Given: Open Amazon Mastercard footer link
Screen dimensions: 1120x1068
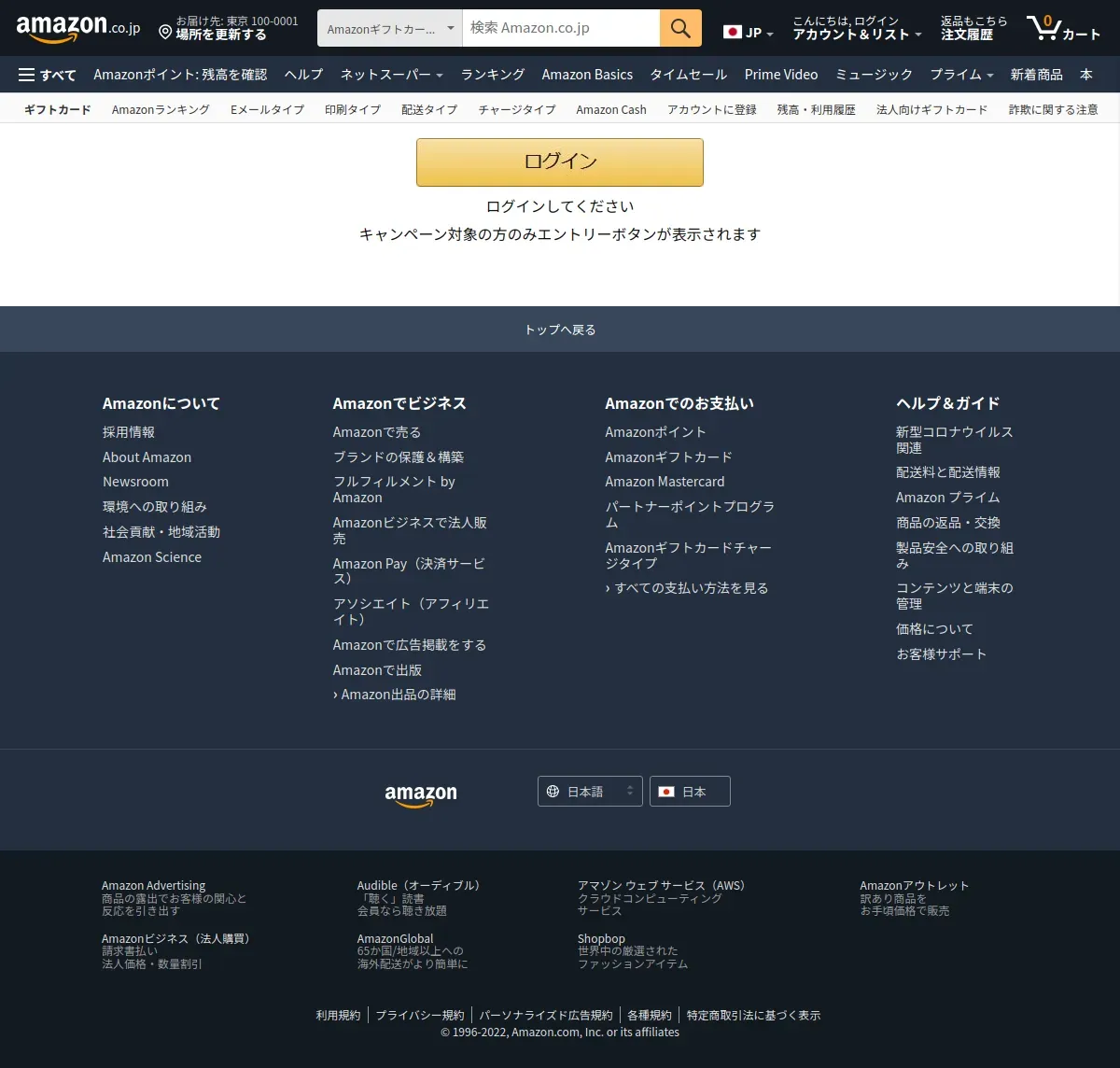Looking at the screenshot, I should coord(665,482).
